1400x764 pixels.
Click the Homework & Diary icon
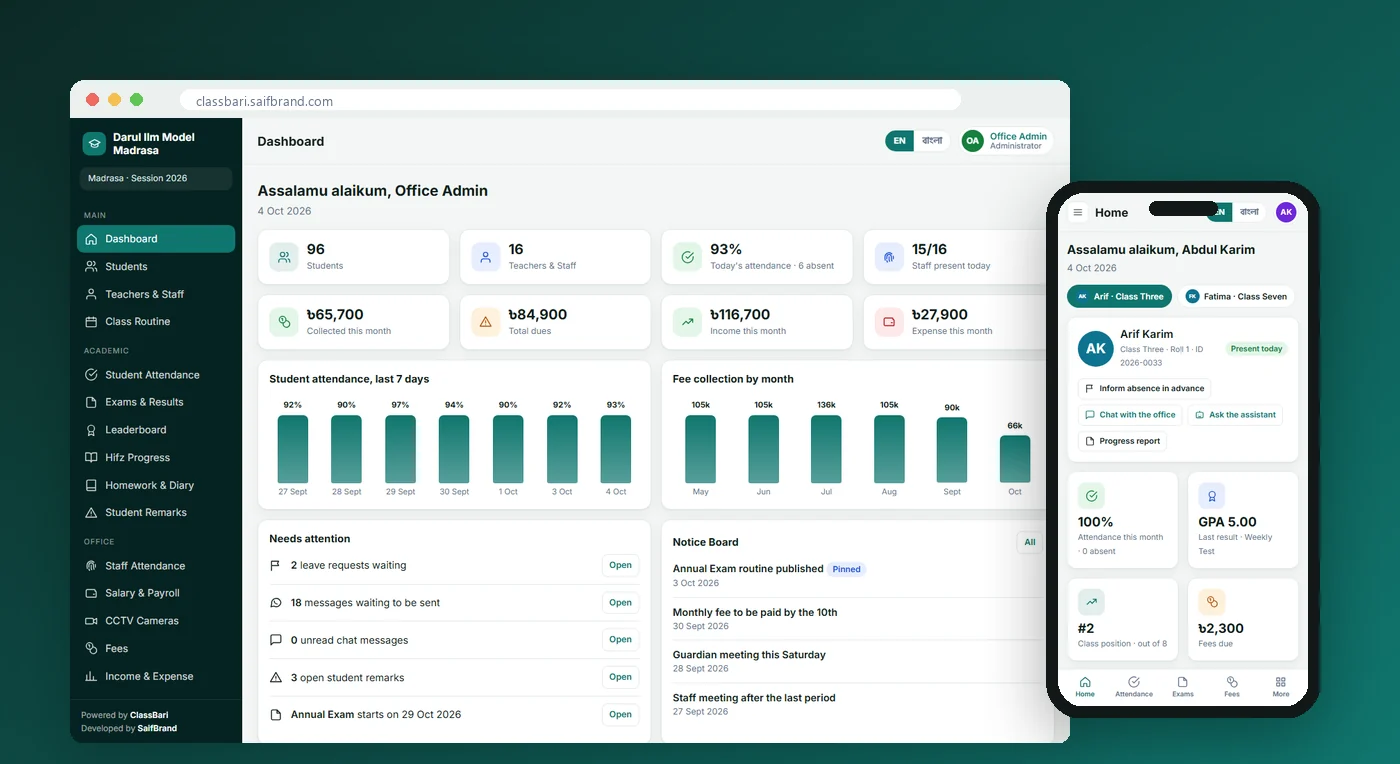click(x=91, y=485)
